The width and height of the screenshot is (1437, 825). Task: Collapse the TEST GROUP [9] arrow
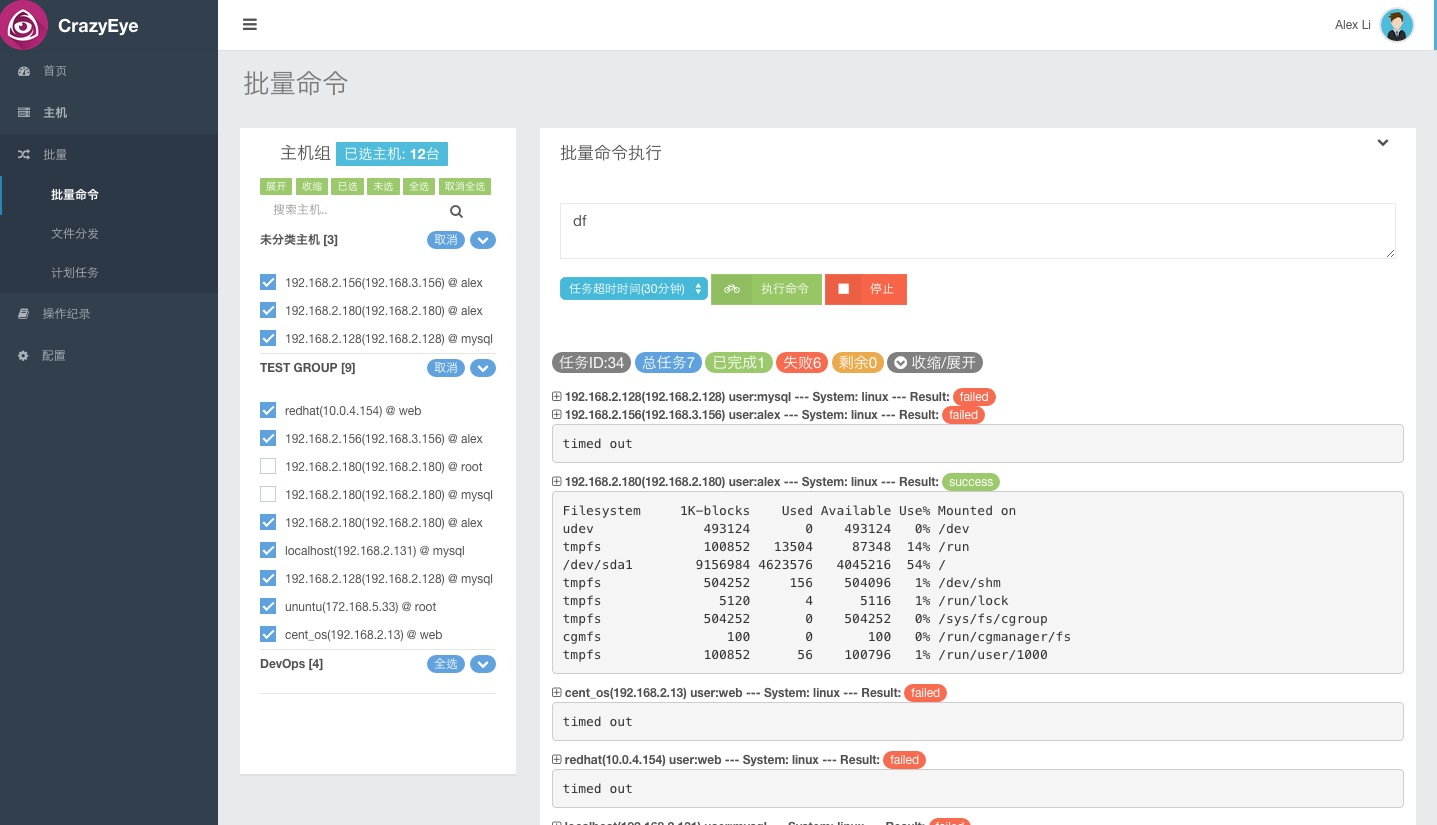coord(483,368)
